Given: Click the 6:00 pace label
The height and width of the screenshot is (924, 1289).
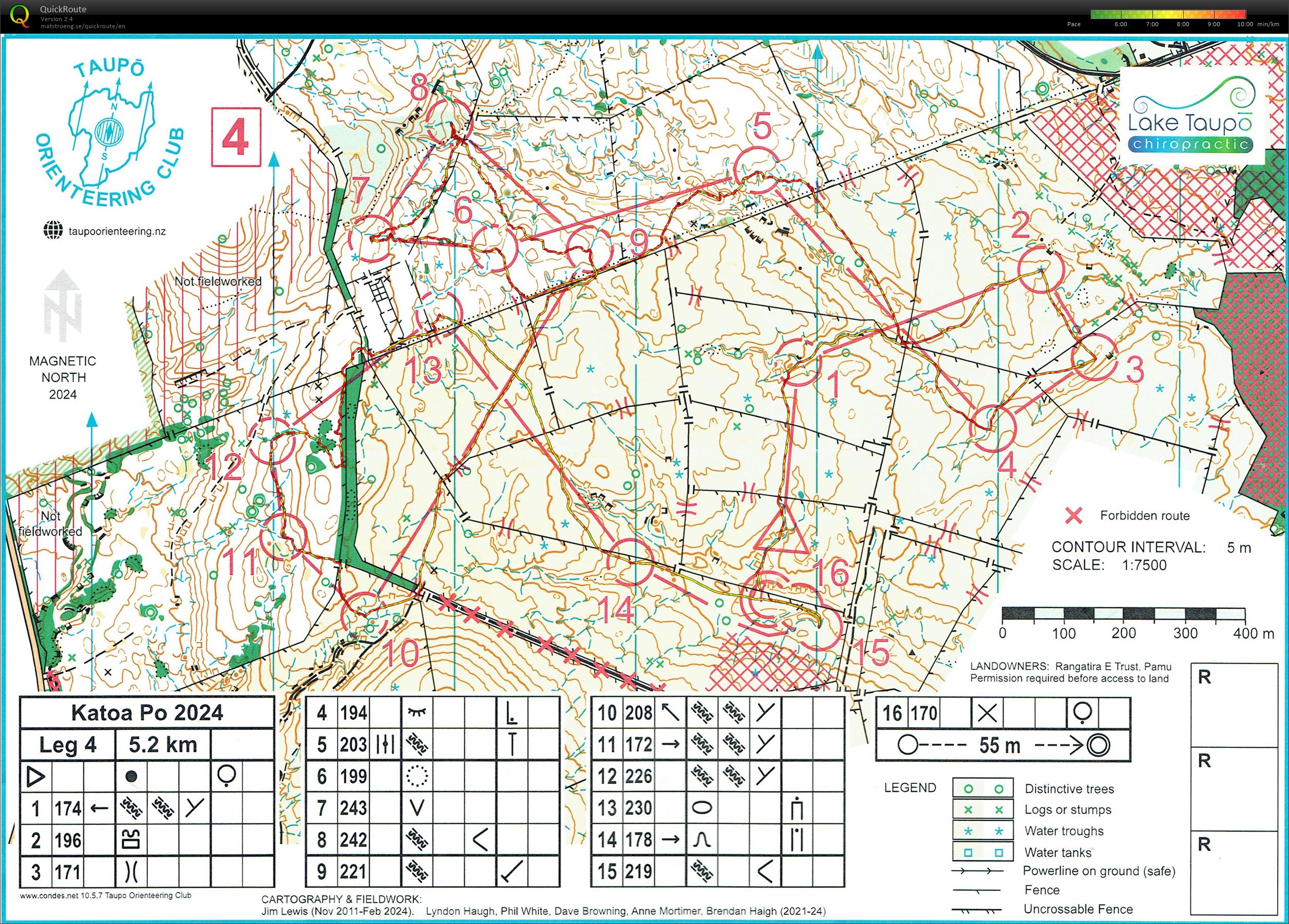Looking at the screenshot, I should [1120, 25].
